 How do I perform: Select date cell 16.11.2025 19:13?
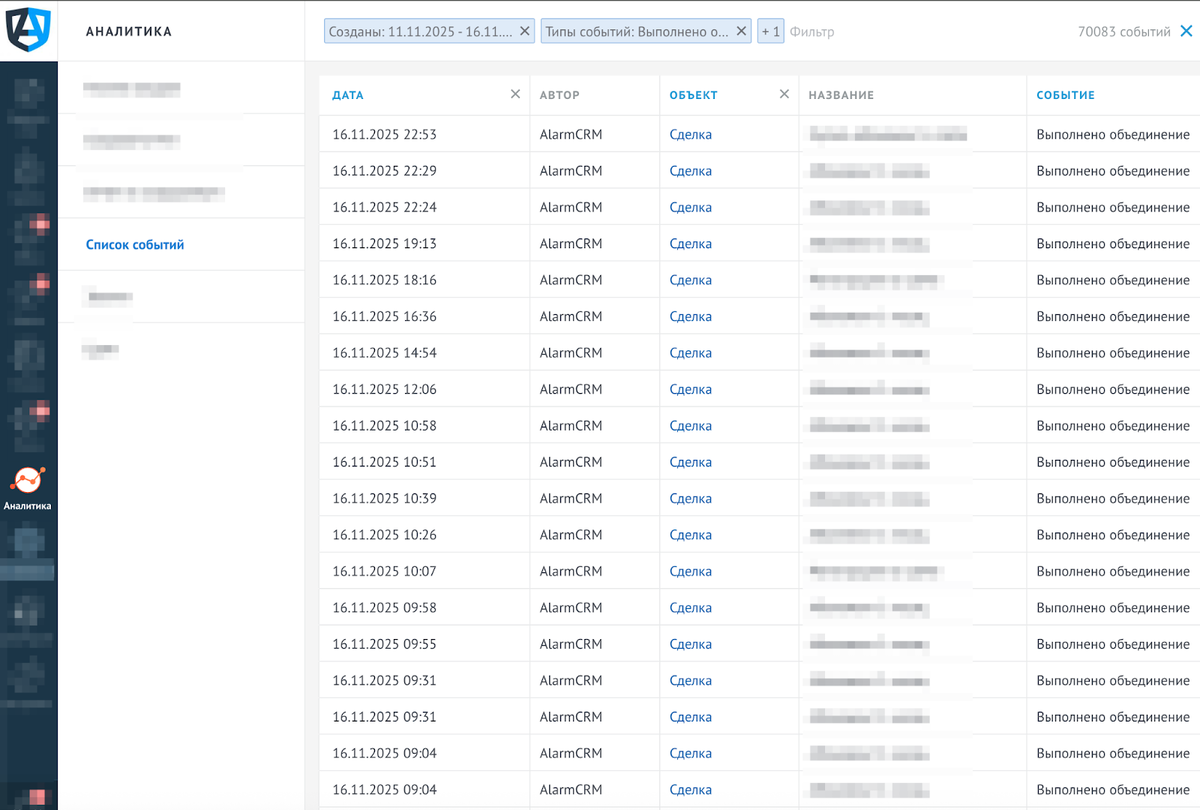385,244
